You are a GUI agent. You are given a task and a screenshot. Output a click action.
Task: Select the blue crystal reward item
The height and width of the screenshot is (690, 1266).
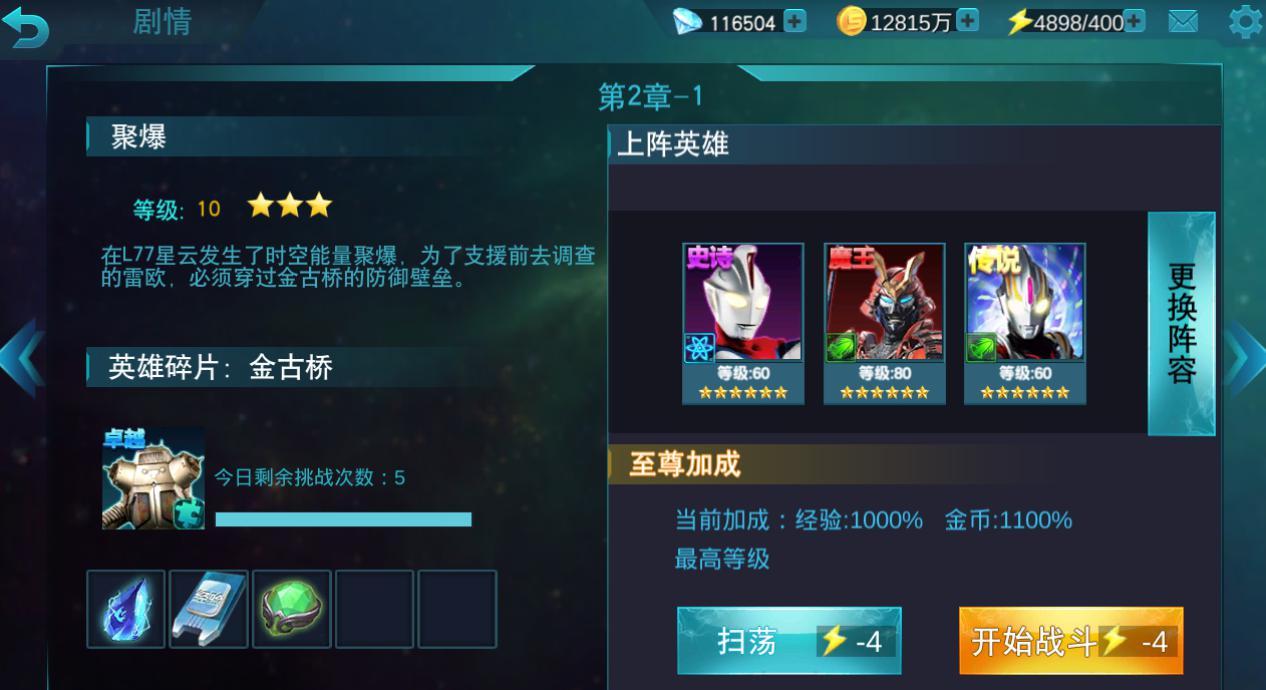(126, 609)
